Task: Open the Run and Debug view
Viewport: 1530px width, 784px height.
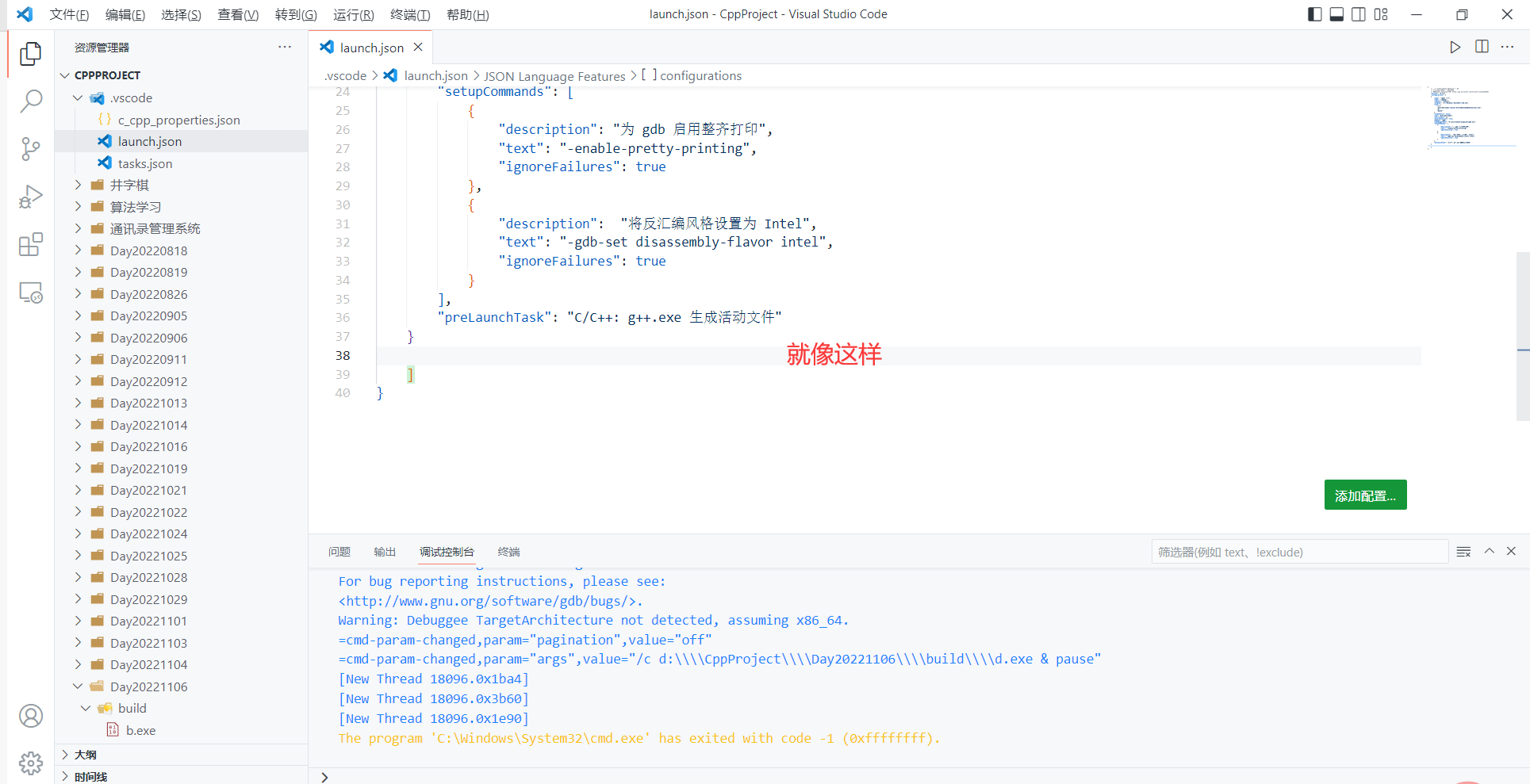Action: pos(30,197)
